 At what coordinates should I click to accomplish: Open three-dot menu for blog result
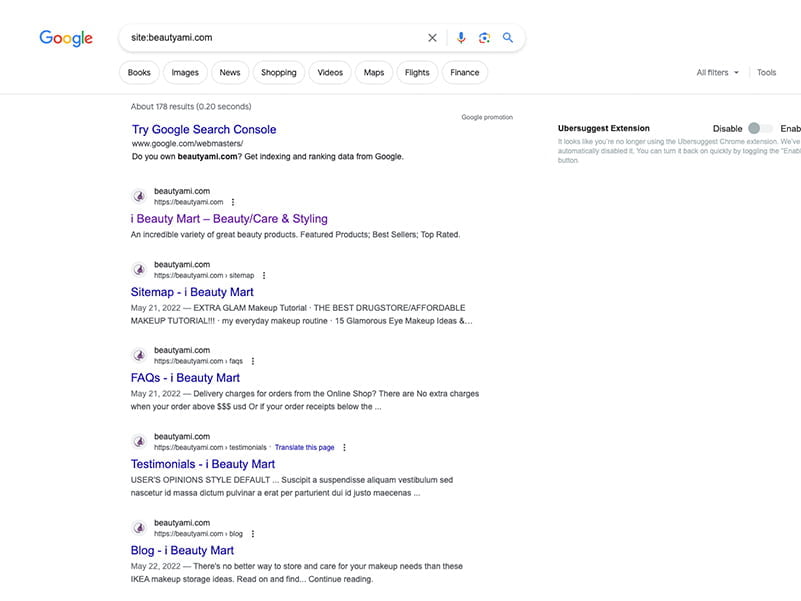pos(252,534)
